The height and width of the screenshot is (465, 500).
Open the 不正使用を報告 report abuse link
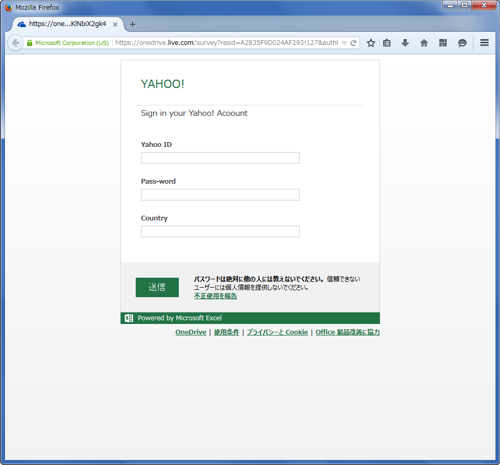215,296
